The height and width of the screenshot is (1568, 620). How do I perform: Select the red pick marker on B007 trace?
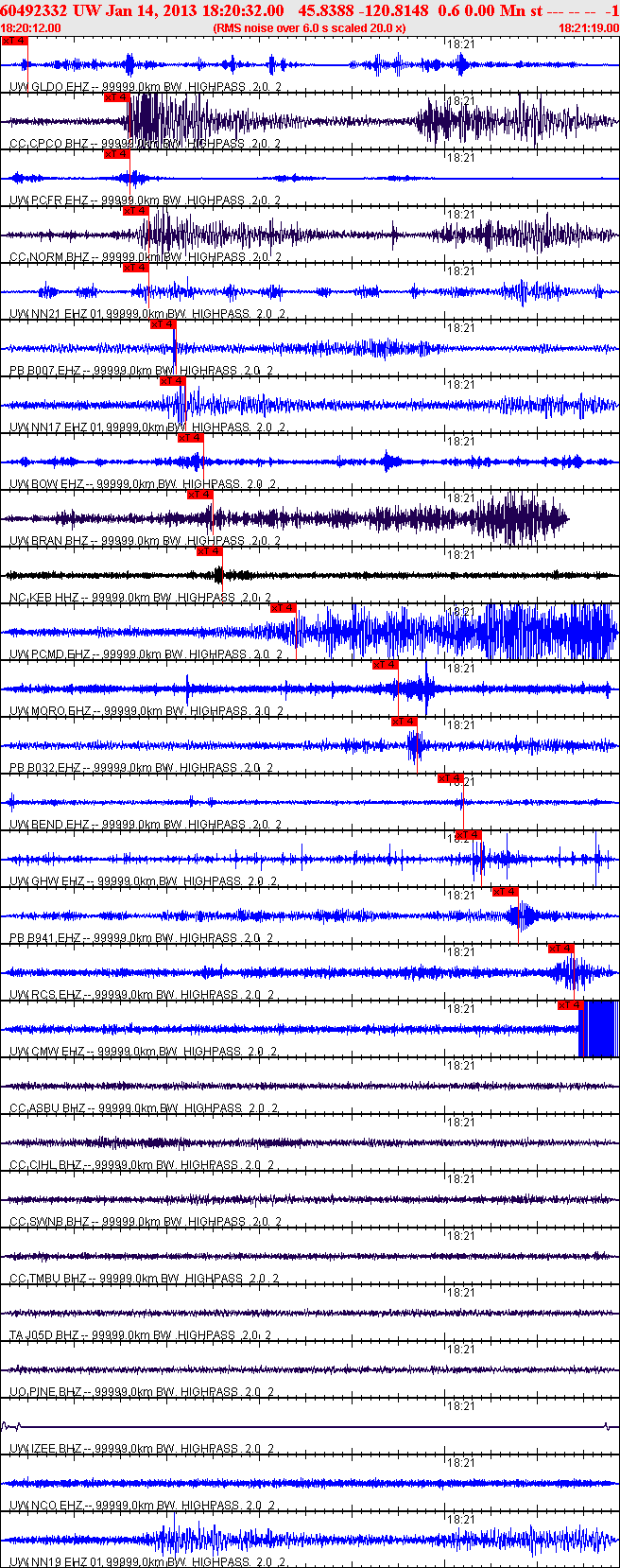click(164, 324)
